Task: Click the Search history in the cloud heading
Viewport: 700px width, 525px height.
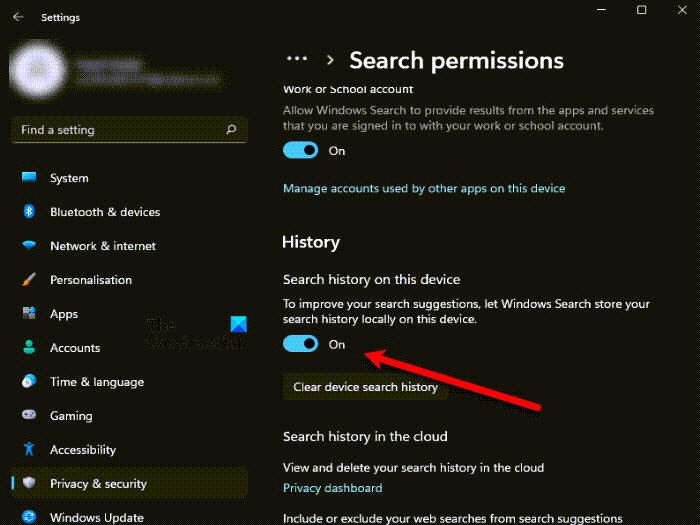Action: click(365, 436)
